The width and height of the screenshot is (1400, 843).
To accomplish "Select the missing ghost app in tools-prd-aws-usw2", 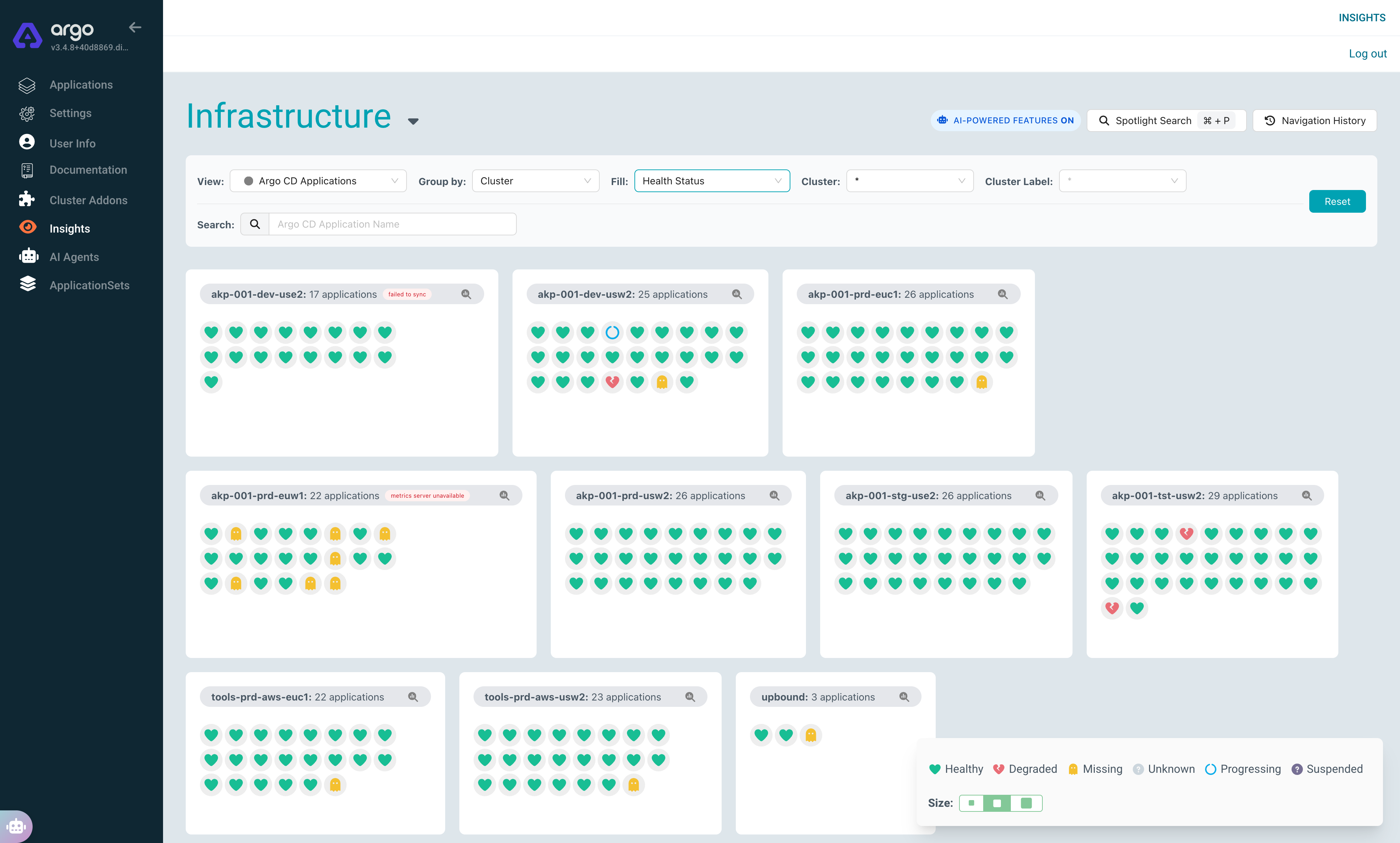I will point(633,785).
